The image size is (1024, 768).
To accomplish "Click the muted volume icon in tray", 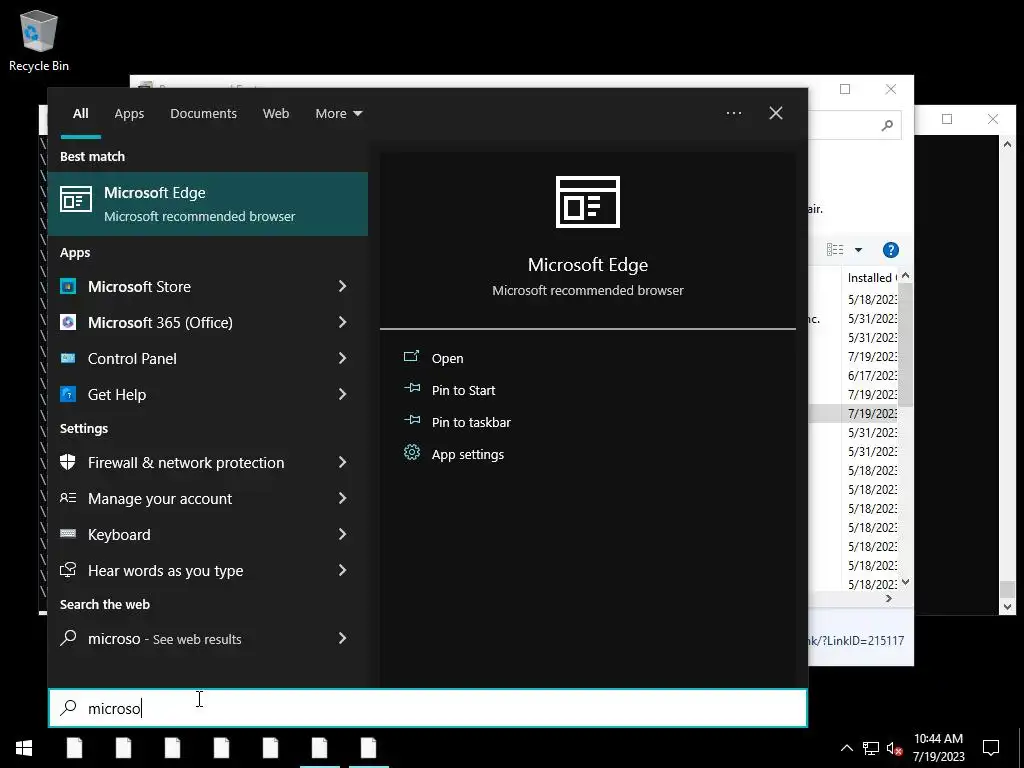I will click(894, 748).
